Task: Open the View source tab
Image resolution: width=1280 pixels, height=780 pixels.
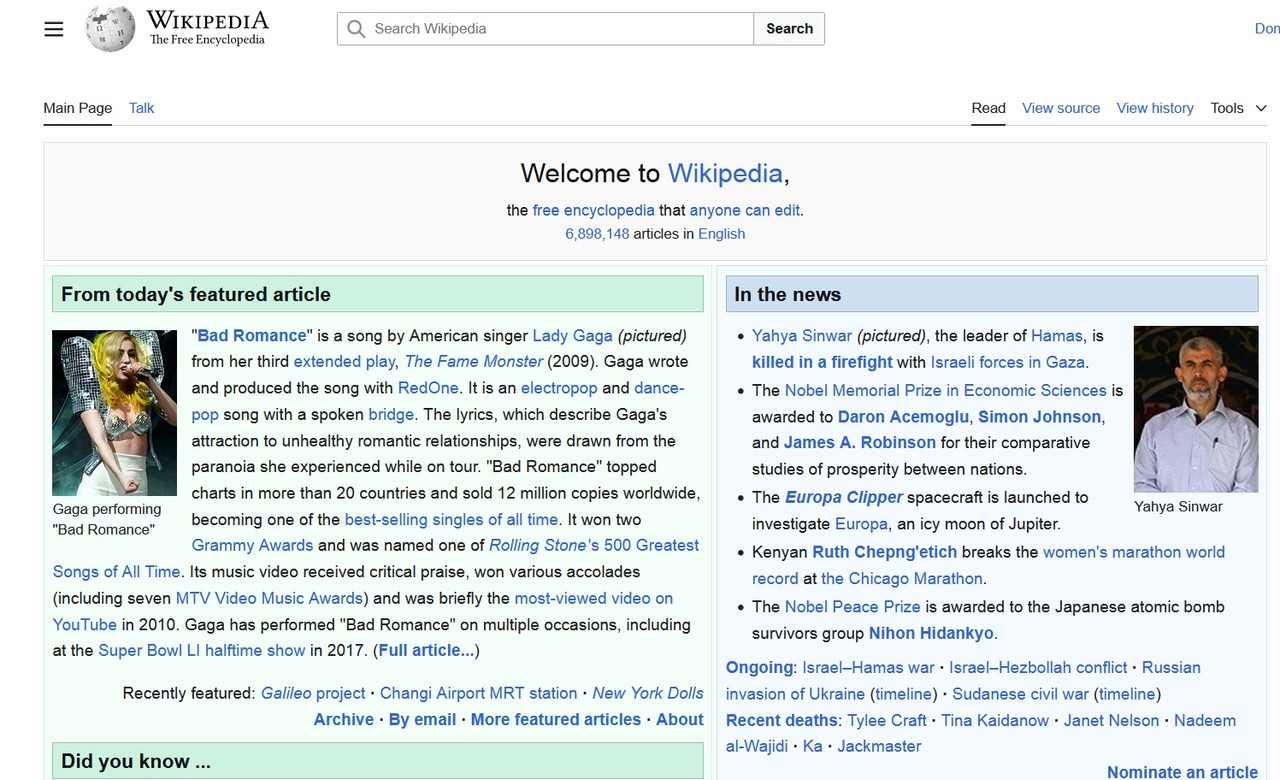Action: click(1061, 108)
